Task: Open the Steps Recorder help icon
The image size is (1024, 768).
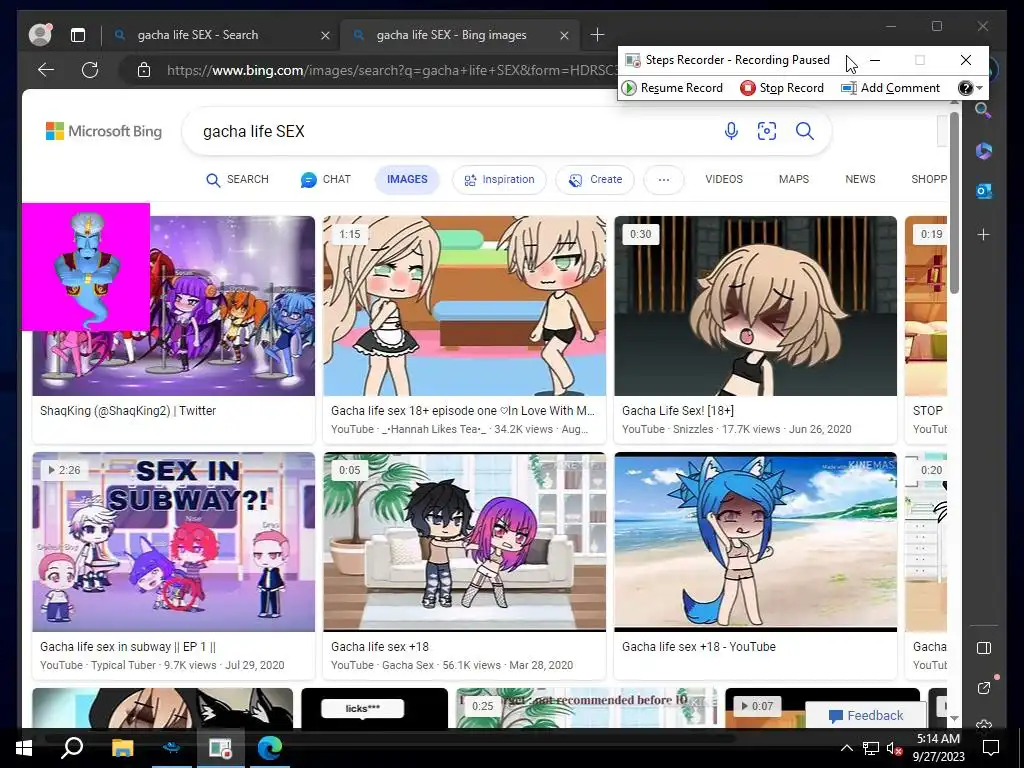Action: 965,88
